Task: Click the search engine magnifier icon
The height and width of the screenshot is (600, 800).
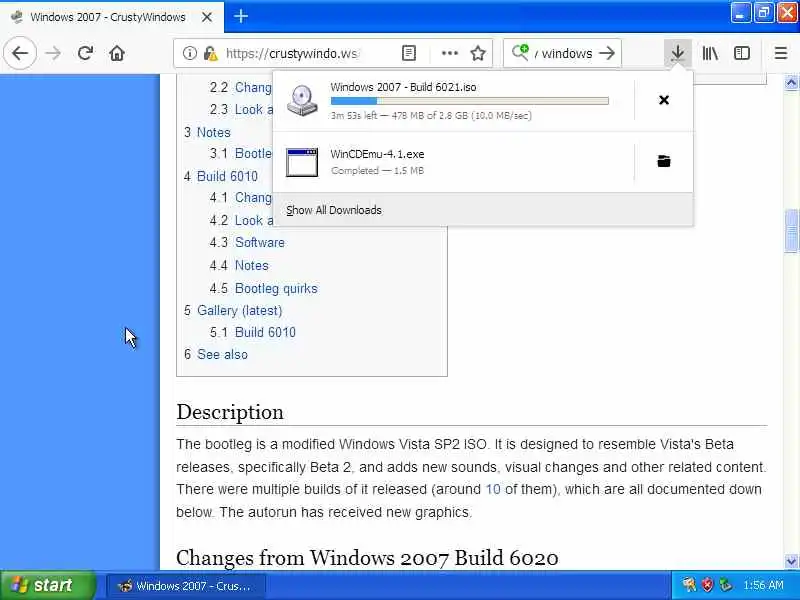Action: (x=520, y=52)
